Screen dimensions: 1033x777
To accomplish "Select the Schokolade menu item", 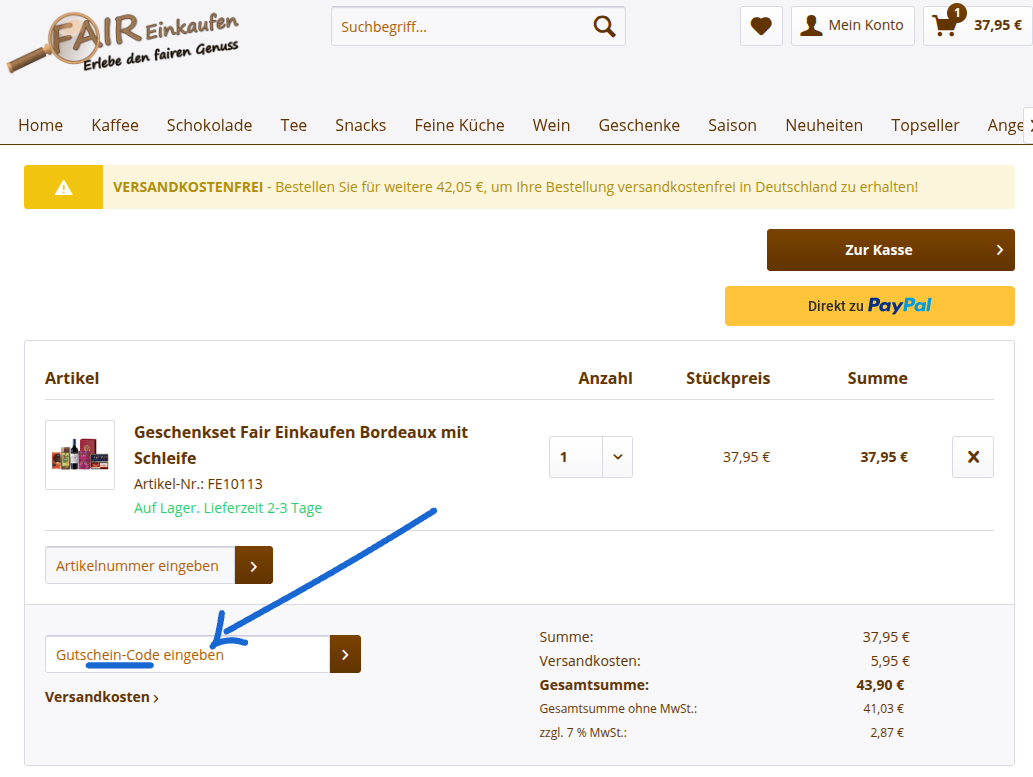I will click(209, 125).
